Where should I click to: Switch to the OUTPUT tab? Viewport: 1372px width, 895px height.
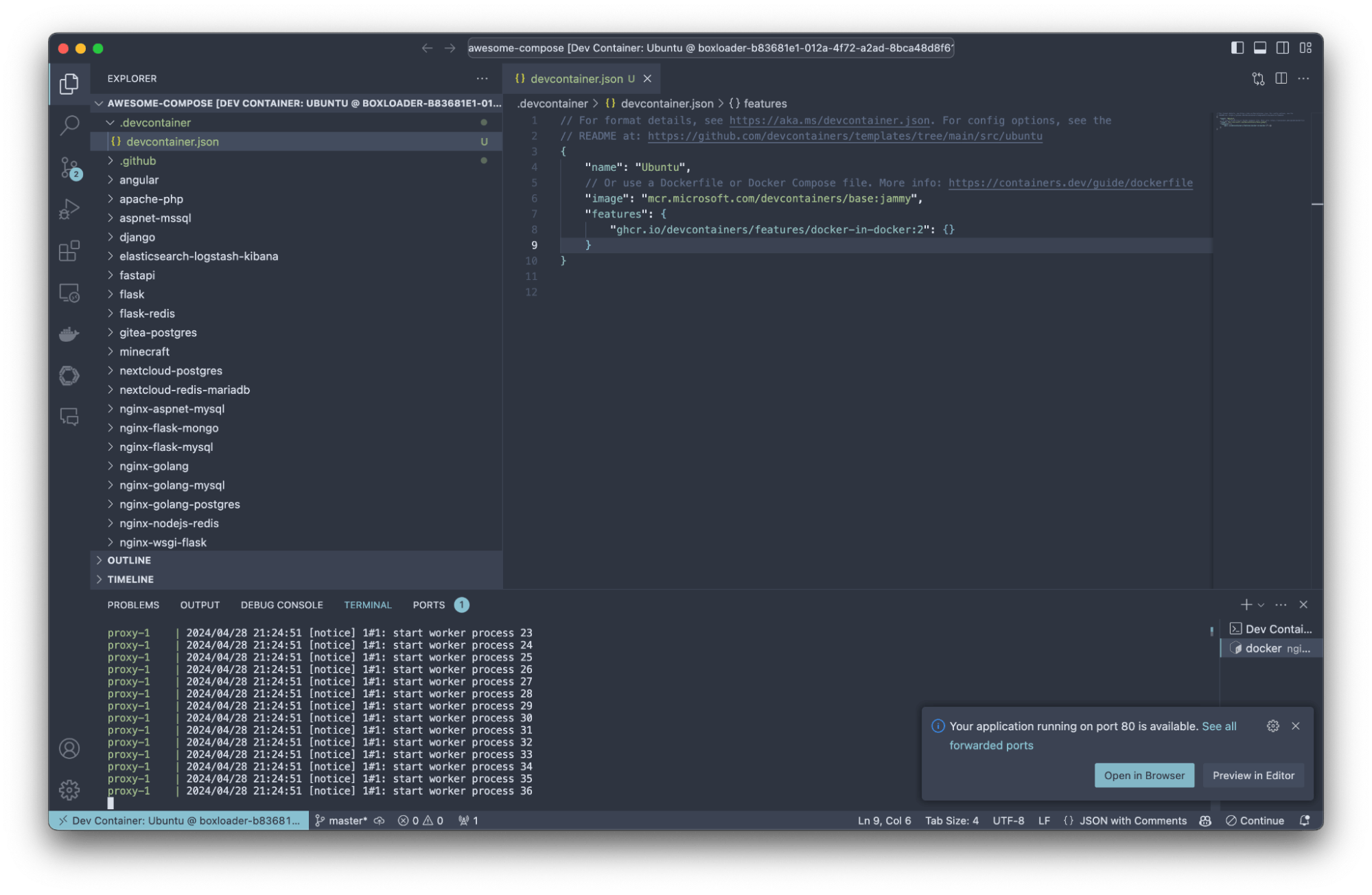pyautogui.click(x=200, y=605)
